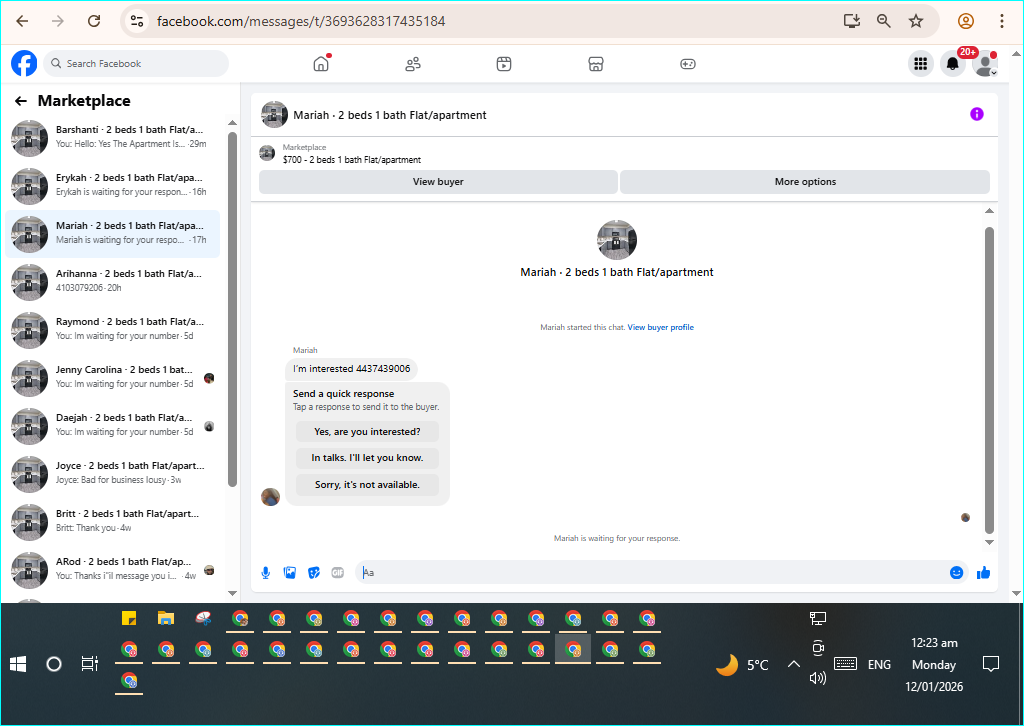The width and height of the screenshot is (1024, 726).
Task: Open the Chrome three-dot menu
Action: (1001, 21)
